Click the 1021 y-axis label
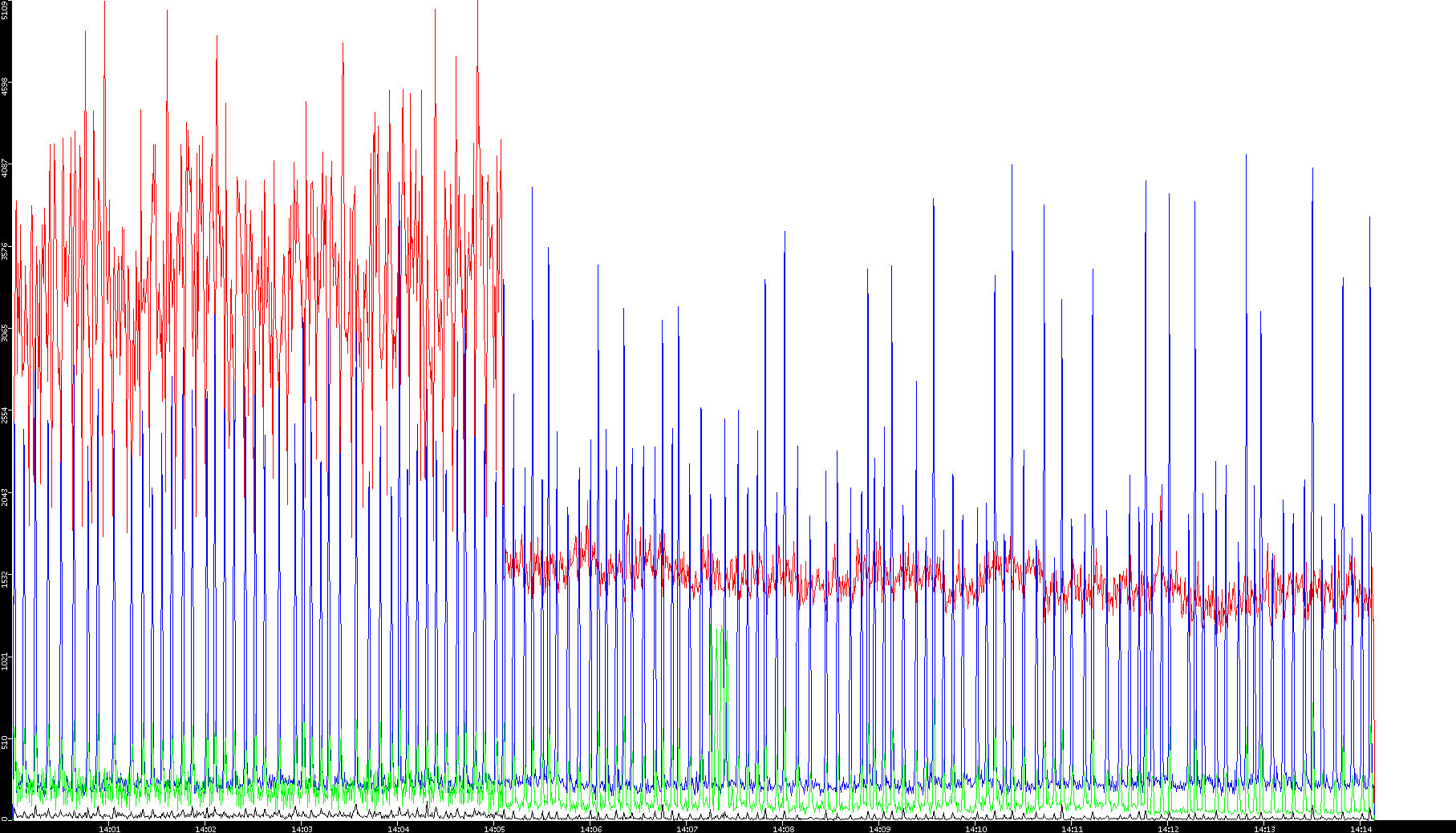Viewport: 1456px width, 833px height. [6, 660]
